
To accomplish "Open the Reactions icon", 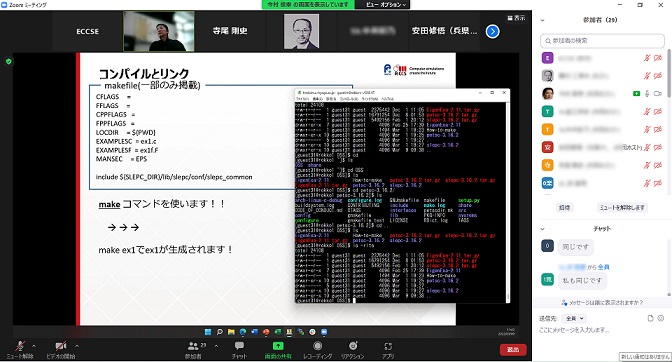I will coord(353,346).
